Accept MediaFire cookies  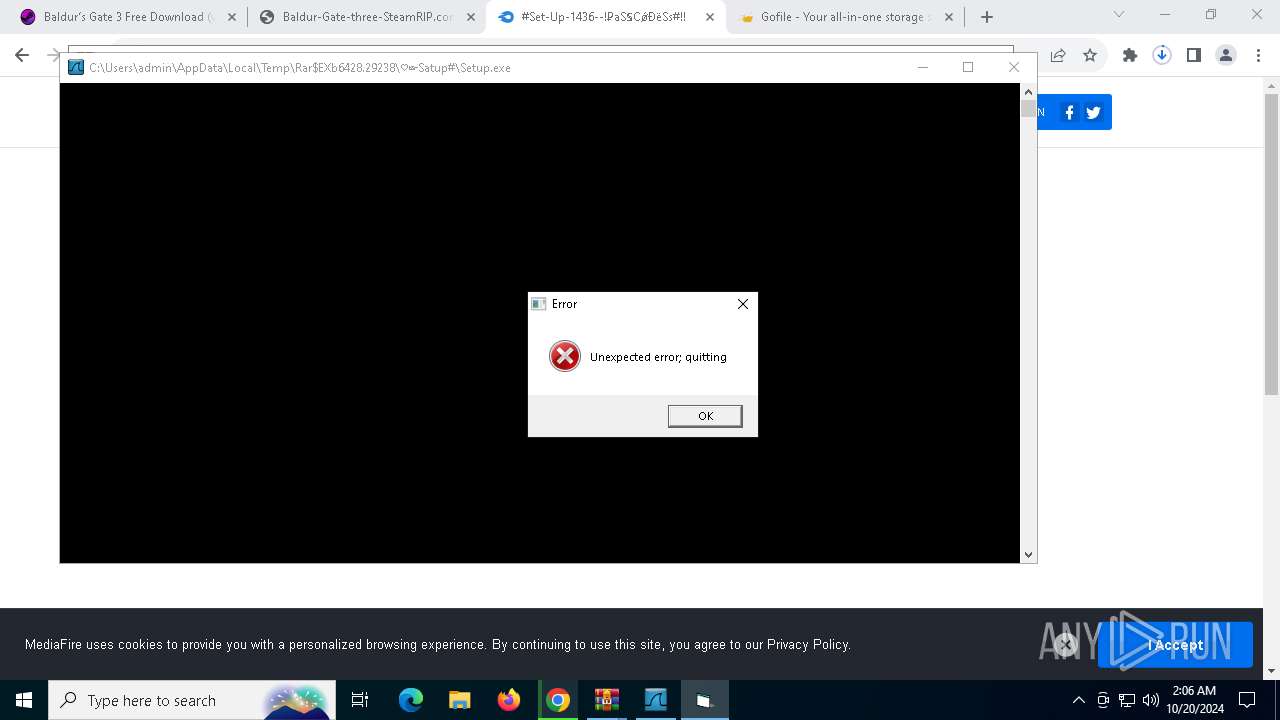tap(1175, 645)
